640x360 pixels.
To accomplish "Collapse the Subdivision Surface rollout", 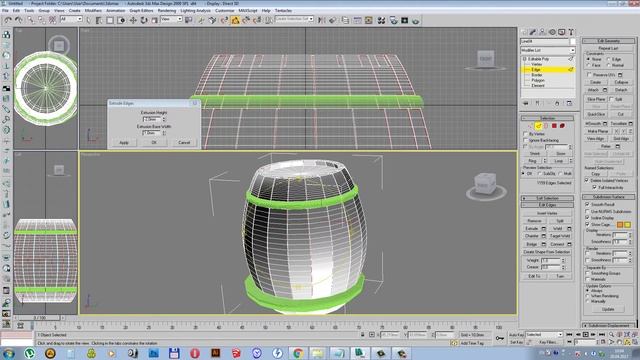I will pos(609,197).
